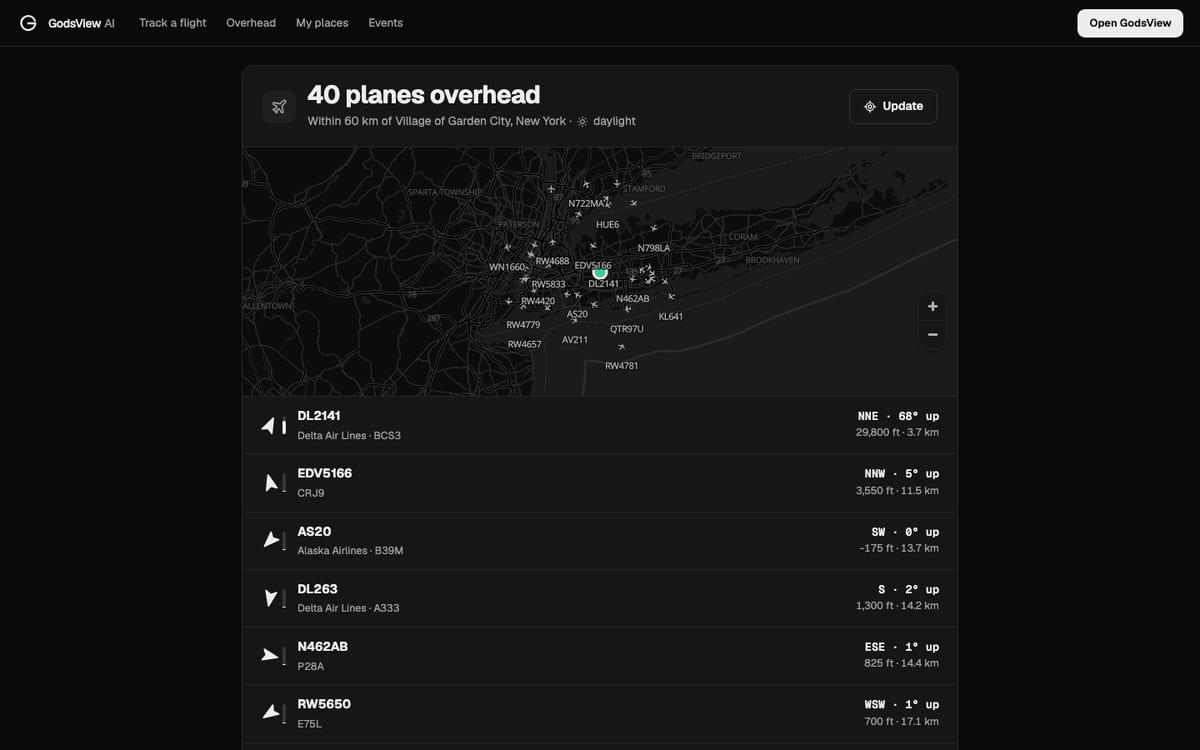Screen dimensions: 1200x750
Task: Click the GodsView AI brand name
Action: [81, 23]
